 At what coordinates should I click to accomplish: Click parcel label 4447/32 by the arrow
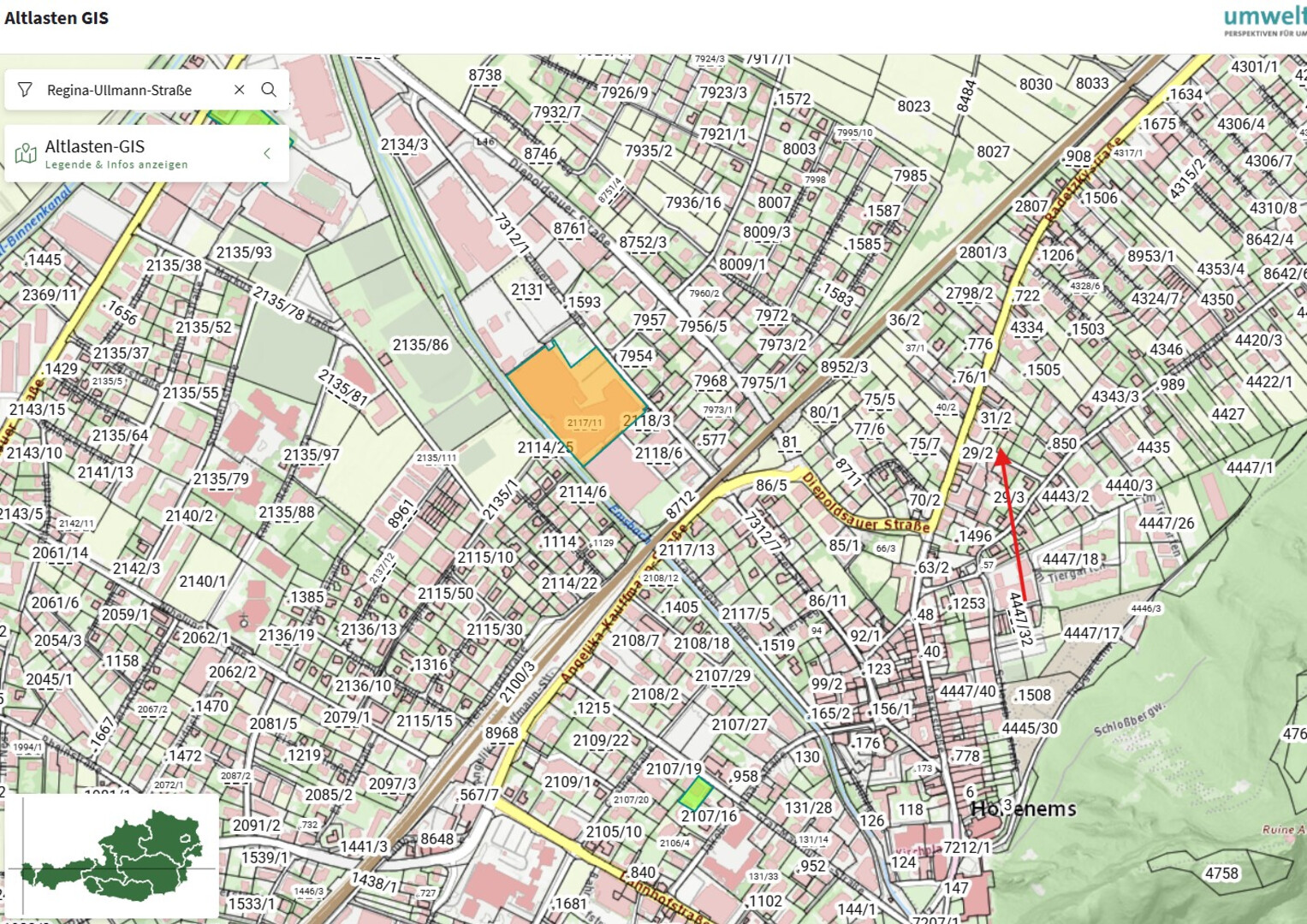pyautogui.click(x=1020, y=618)
